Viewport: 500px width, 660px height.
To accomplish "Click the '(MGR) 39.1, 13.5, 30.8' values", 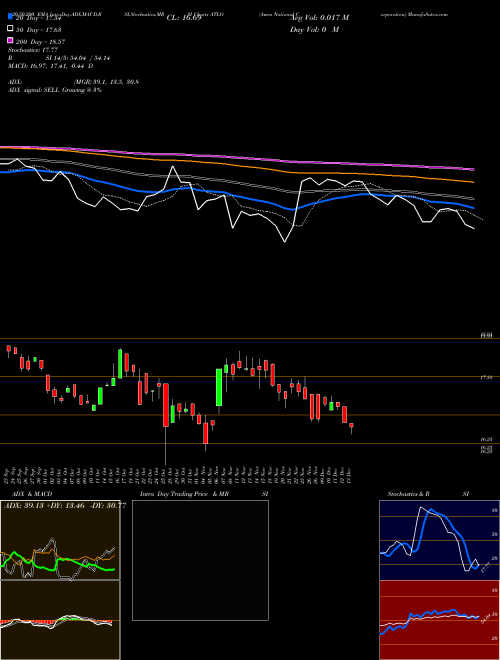I will (x=106, y=82).
